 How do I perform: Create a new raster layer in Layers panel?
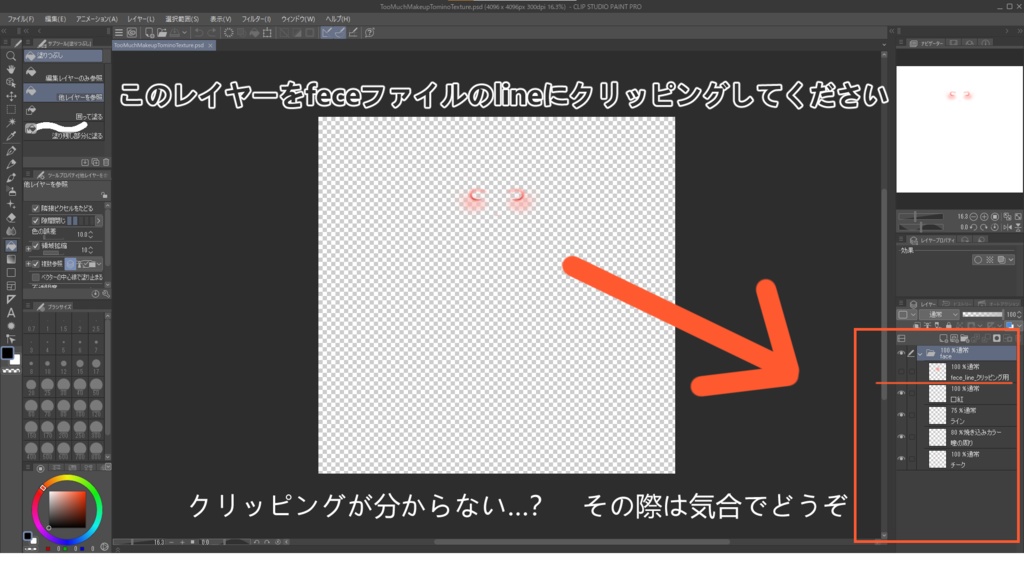click(x=943, y=336)
